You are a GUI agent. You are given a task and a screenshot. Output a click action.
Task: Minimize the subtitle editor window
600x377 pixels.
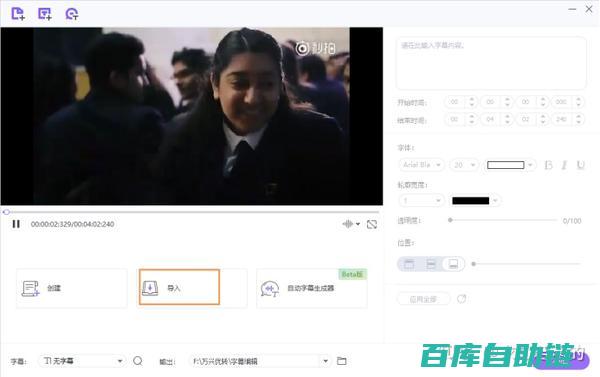[x=572, y=9]
